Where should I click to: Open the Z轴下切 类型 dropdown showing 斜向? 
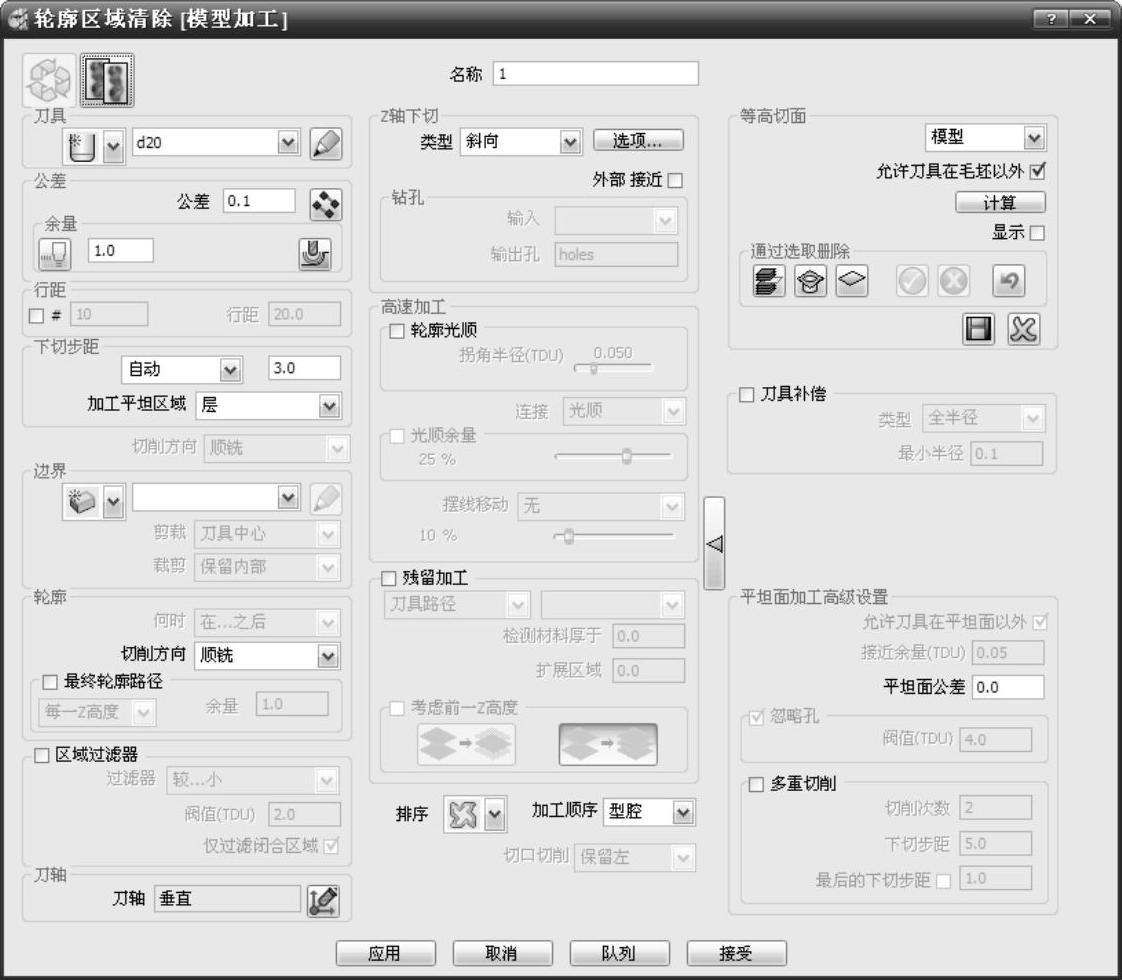tap(570, 142)
